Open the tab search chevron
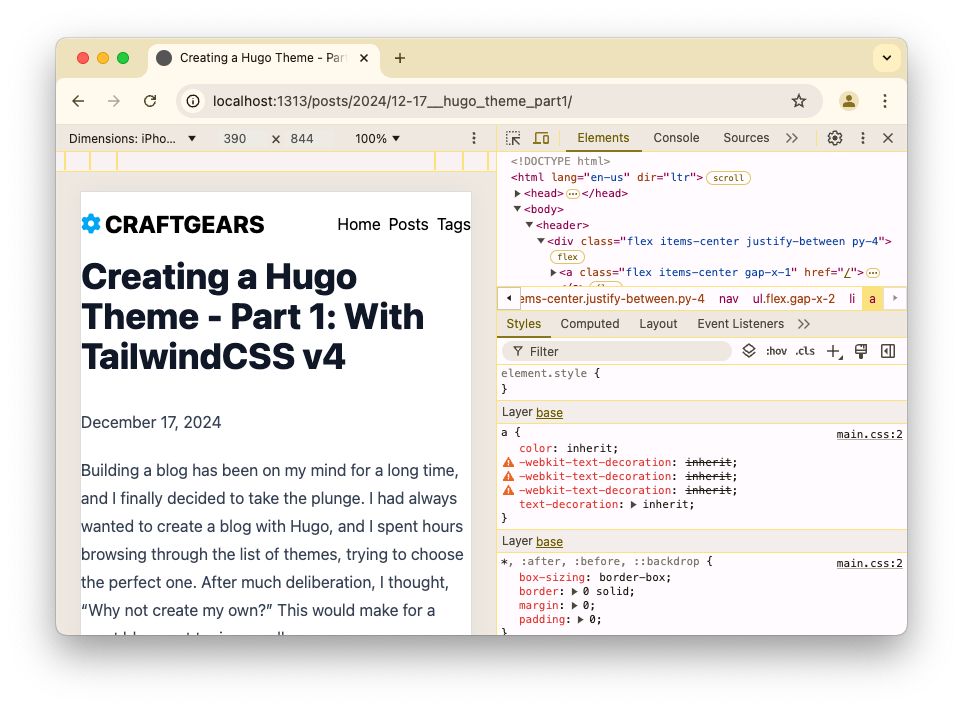The width and height of the screenshot is (963, 709). [886, 58]
